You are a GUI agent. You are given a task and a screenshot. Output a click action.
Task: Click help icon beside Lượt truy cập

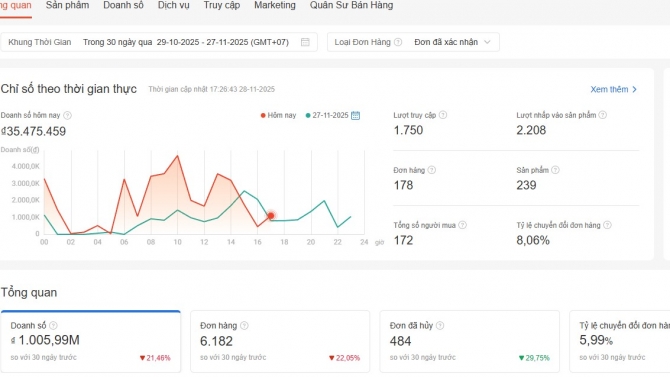click(443, 115)
